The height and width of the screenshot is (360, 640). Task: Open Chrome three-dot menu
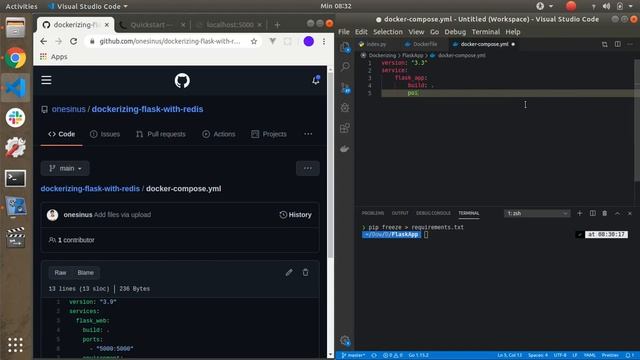324,41
